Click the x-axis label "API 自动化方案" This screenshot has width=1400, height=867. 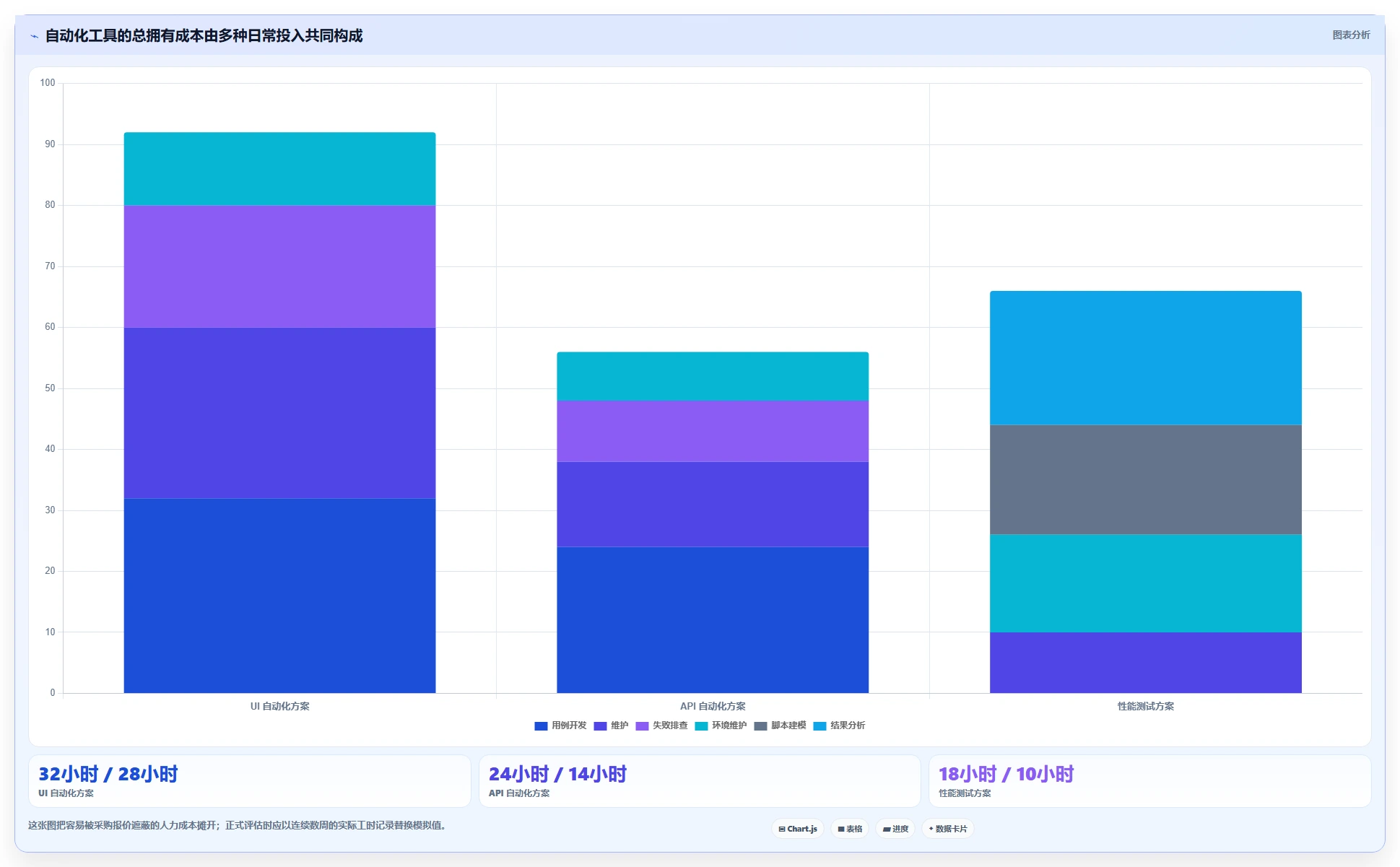coord(713,706)
